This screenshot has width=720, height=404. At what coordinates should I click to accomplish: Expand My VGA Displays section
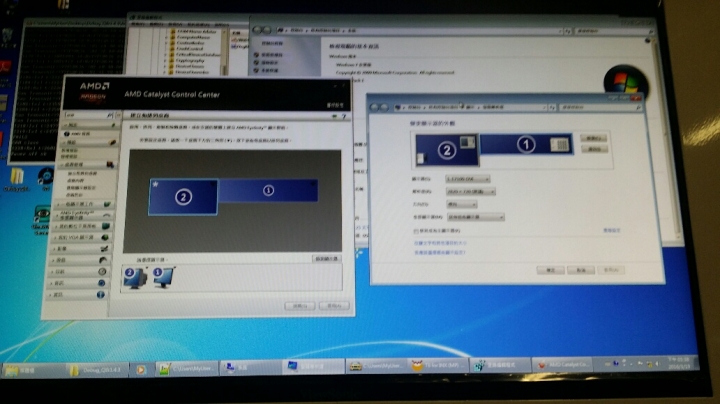[x=80, y=237]
